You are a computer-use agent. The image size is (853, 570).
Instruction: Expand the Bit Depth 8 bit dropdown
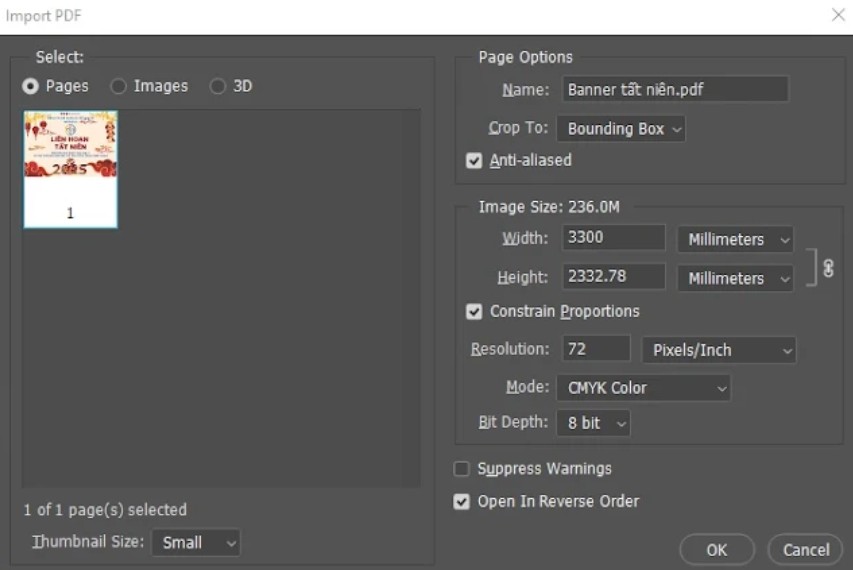pos(595,423)
